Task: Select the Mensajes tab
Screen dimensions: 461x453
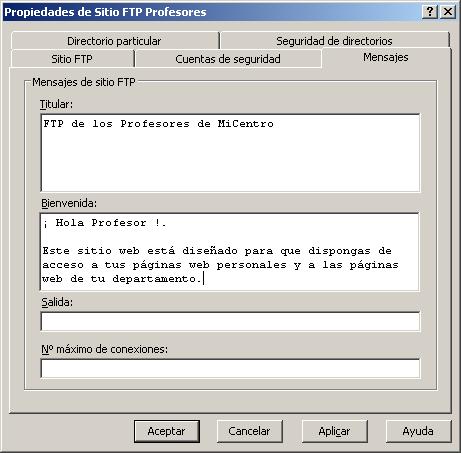Action: (386, 57)
